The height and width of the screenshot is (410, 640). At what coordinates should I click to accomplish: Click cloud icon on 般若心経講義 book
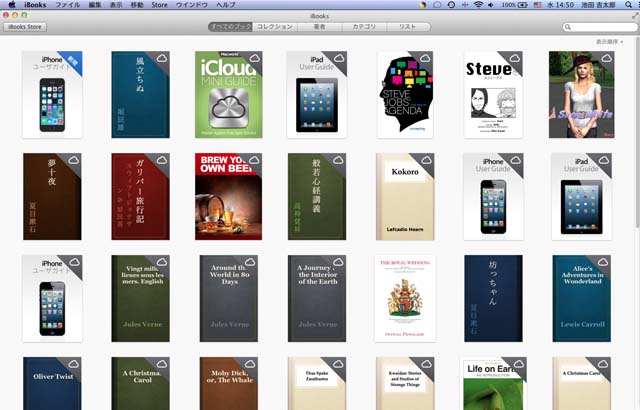338,160
